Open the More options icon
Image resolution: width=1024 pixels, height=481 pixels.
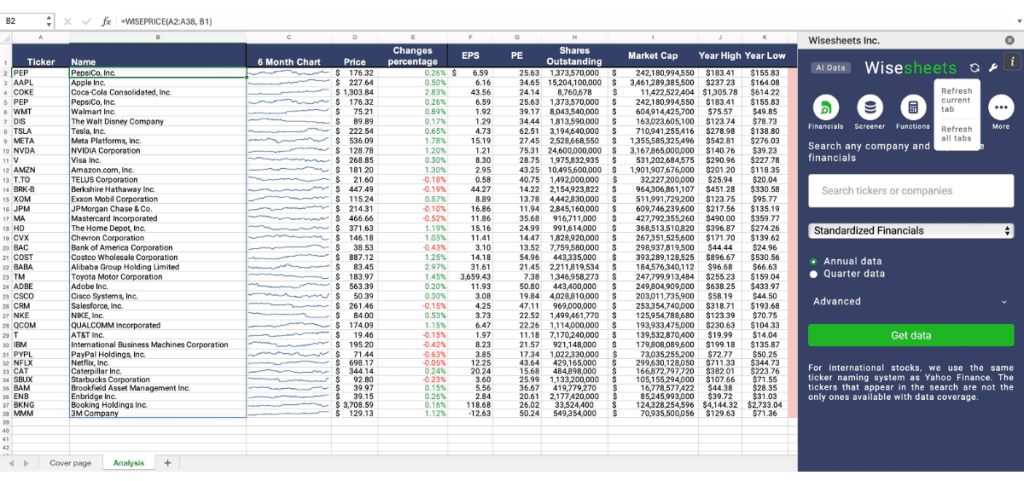coord(1000,108)
